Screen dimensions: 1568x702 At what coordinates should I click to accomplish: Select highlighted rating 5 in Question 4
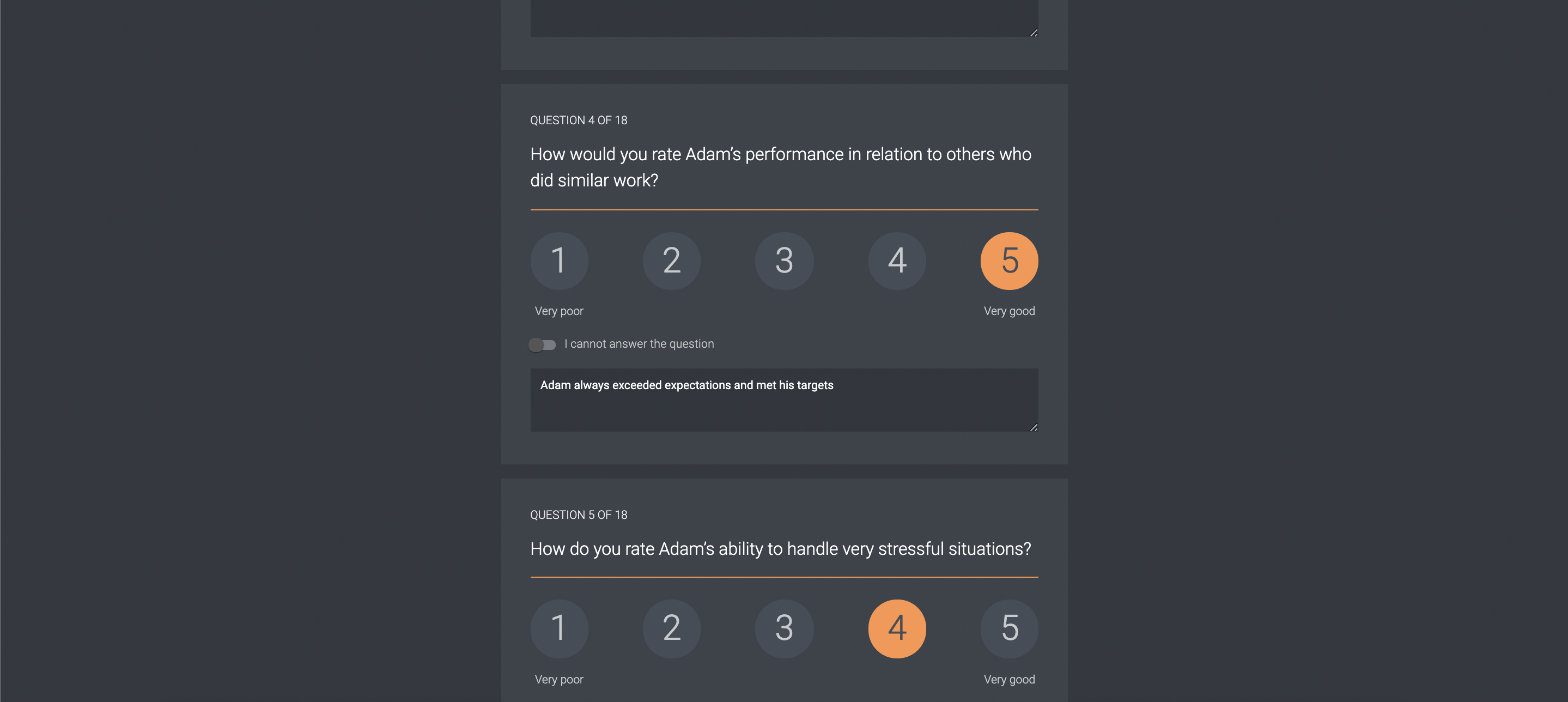pyautogui.click(x=1009, y=261)
